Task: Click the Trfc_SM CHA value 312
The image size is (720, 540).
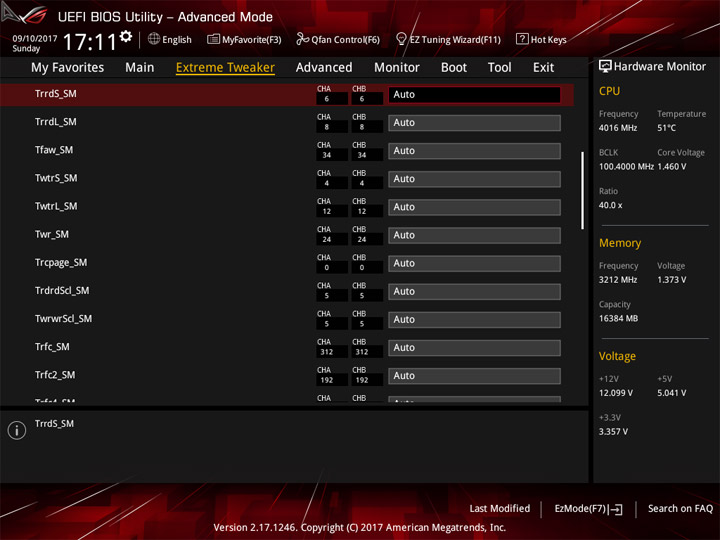Action: (x=326, y=352)
